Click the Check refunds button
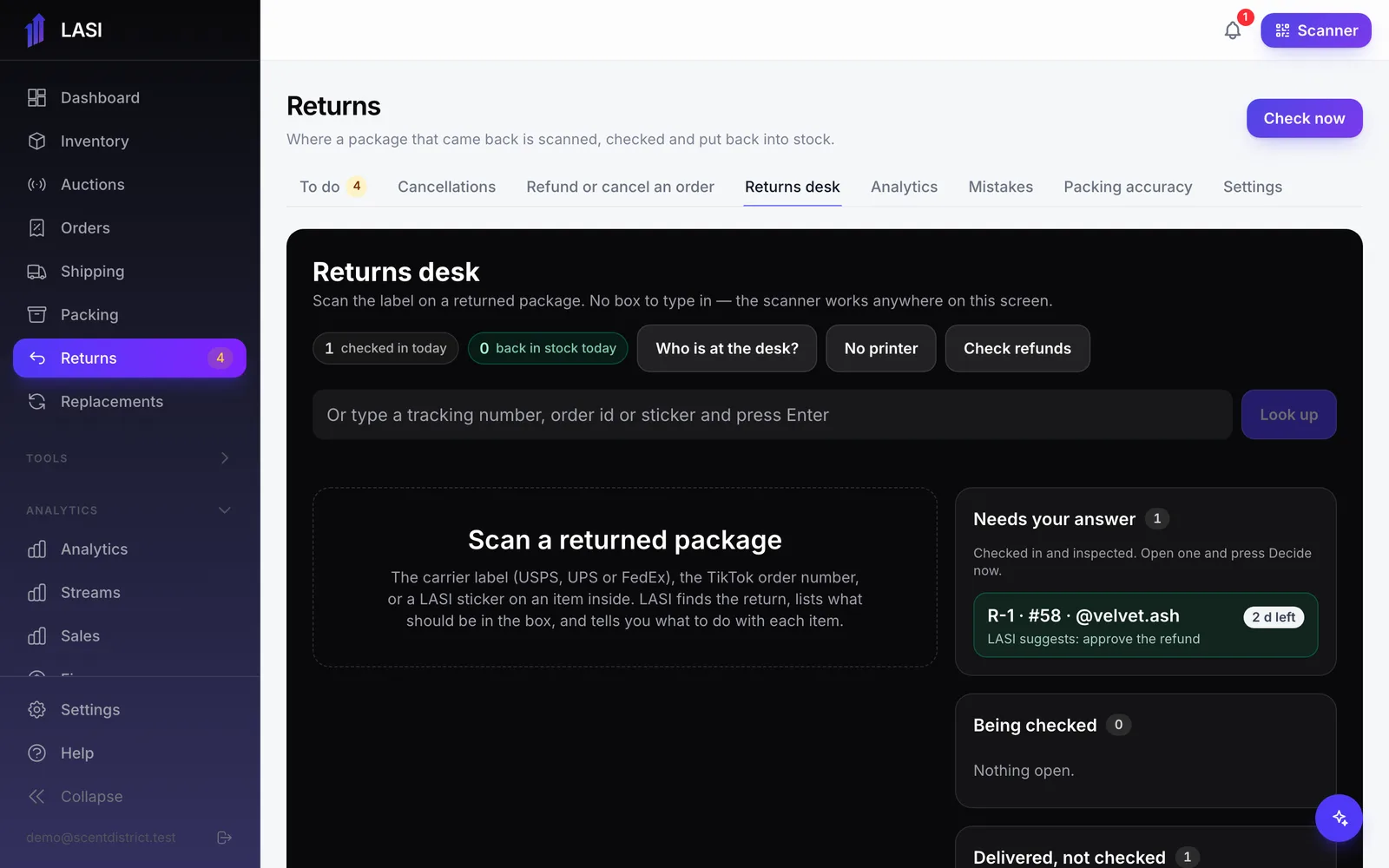Viewport: 1389px width, 868px height. [1017, 348]
